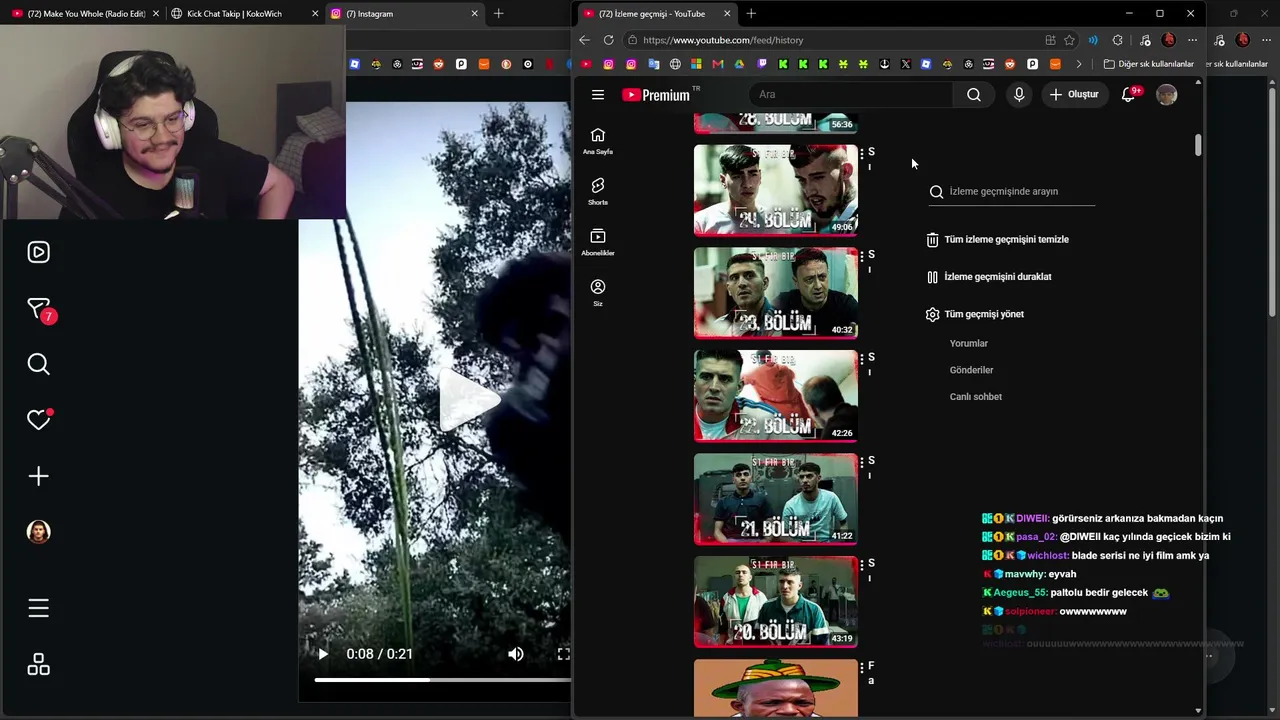The width and height of the screenshot is (1280, 720).
Task: Open the browser three-dot settings menu
Action: [x=1192, y=40]
